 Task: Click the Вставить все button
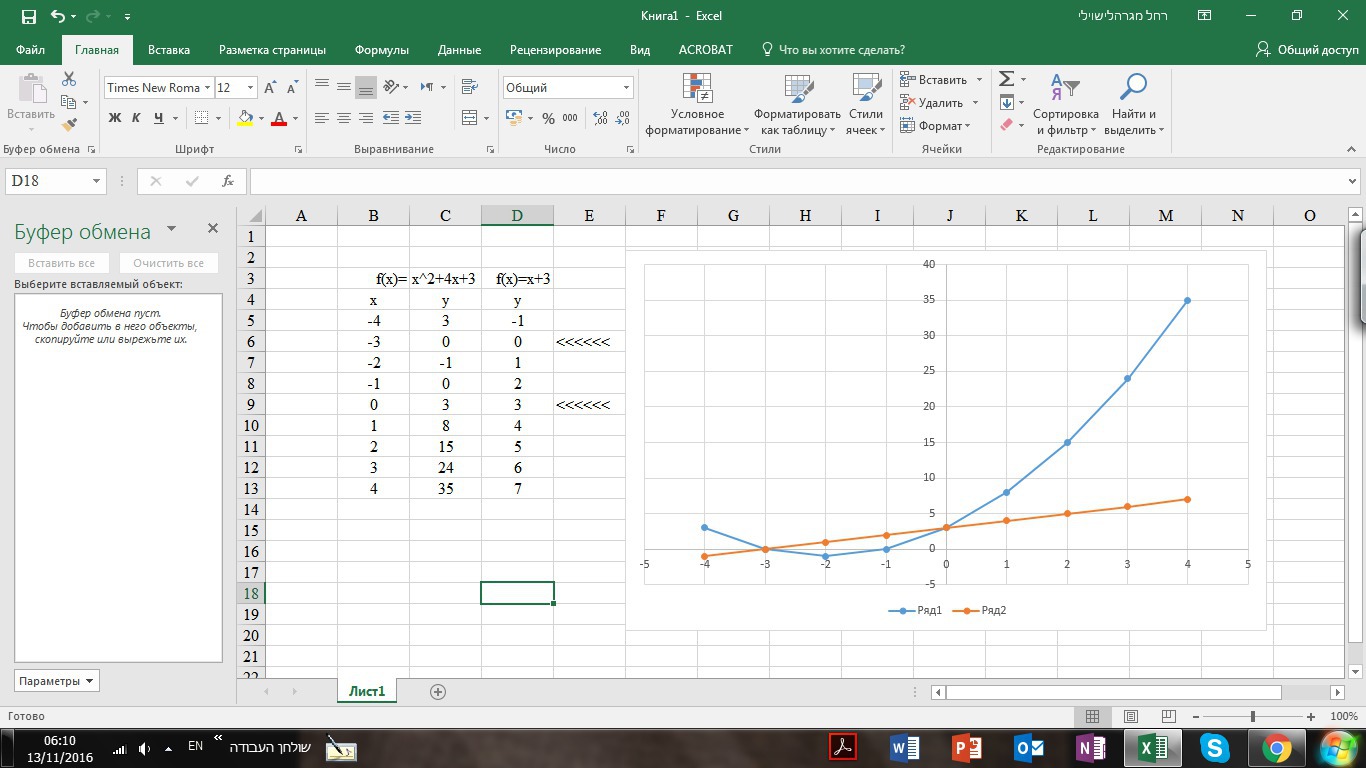coord(62,263)
